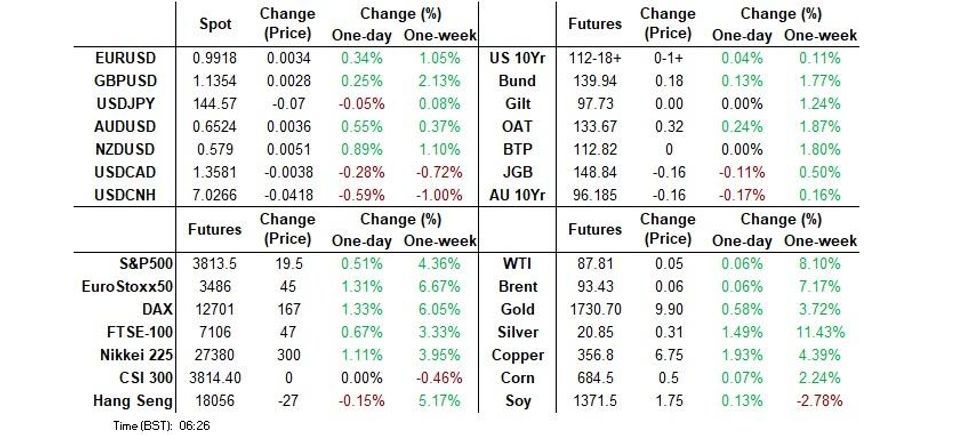Click the Hang Seng row label
Screen dimensions: 980x435
coord(131,400)
